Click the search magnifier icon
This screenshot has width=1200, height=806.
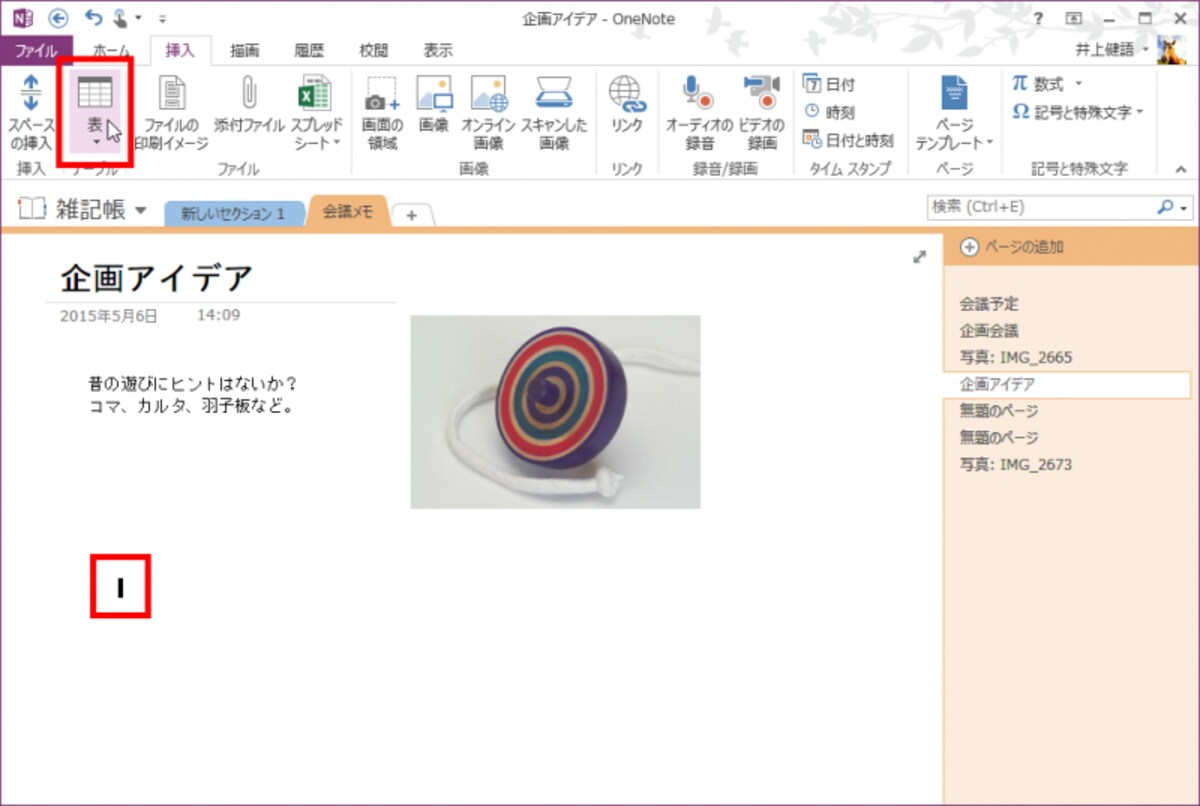(x=1165, y=207)
